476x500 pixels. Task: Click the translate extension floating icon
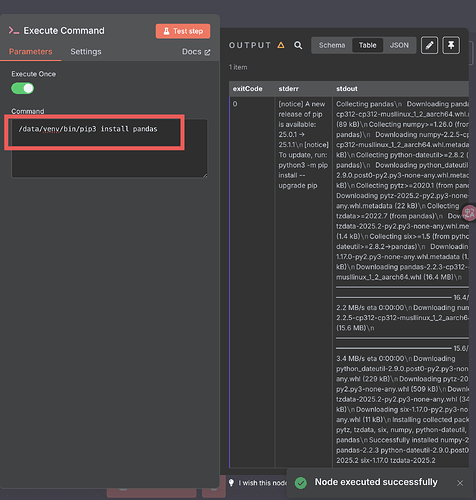[x=469, y=213]
